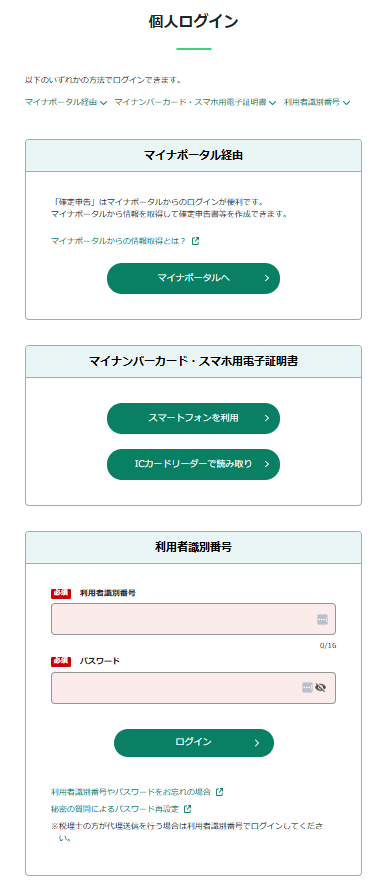Click external link icon after パスワードをお忘れの場合
The image size is (390, 888).
tap(220, 792)
